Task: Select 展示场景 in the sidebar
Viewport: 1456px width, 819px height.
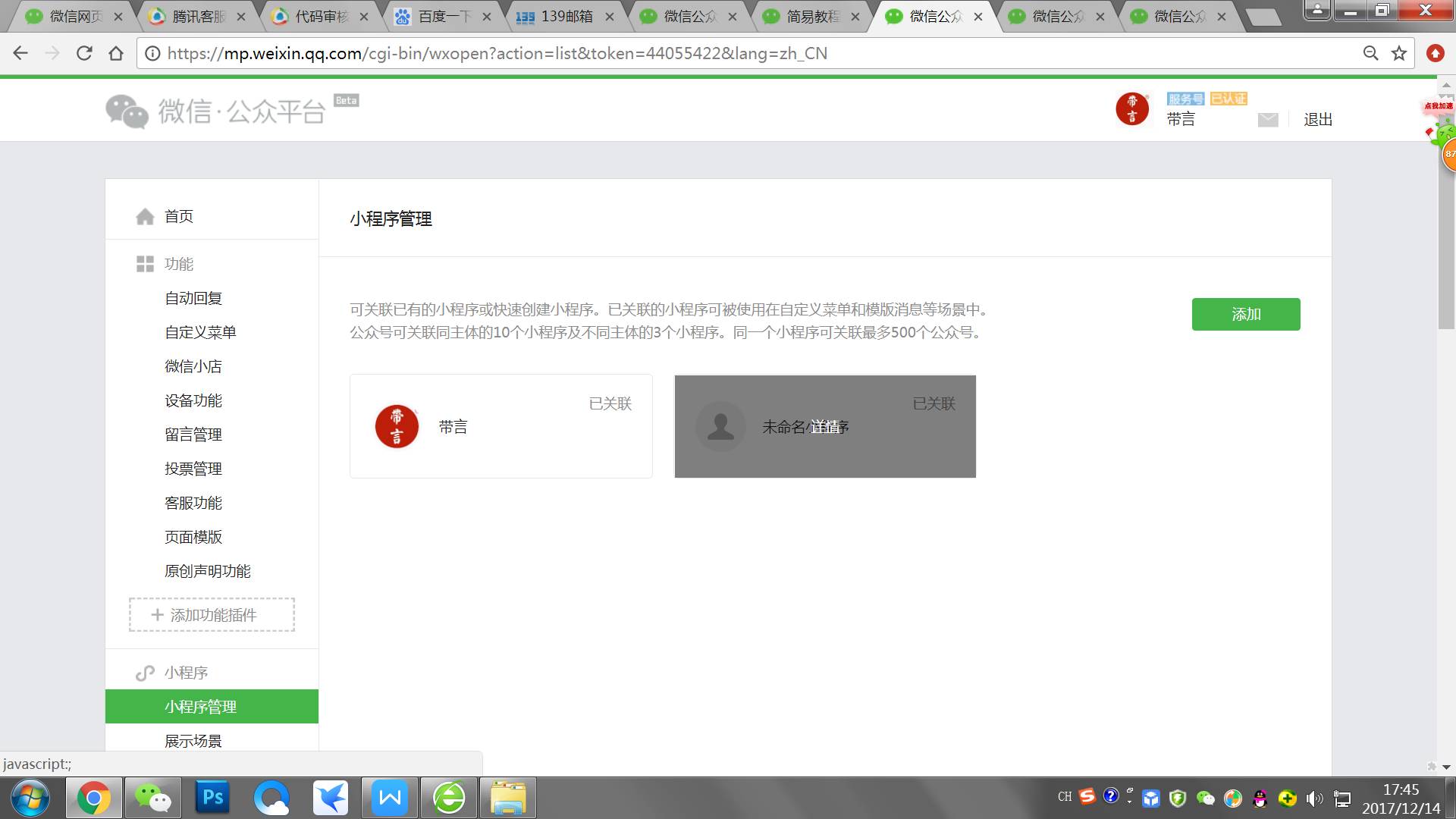Action: (x=193, y=741)
